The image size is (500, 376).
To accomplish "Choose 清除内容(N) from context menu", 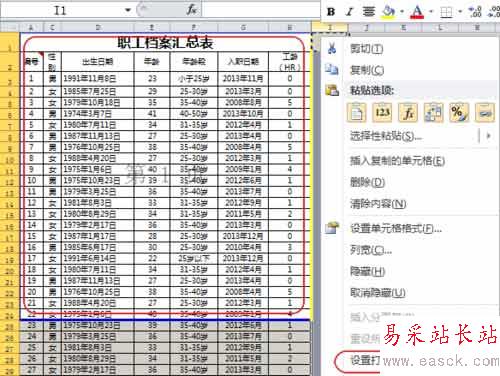I will click(x=378, y=203).
